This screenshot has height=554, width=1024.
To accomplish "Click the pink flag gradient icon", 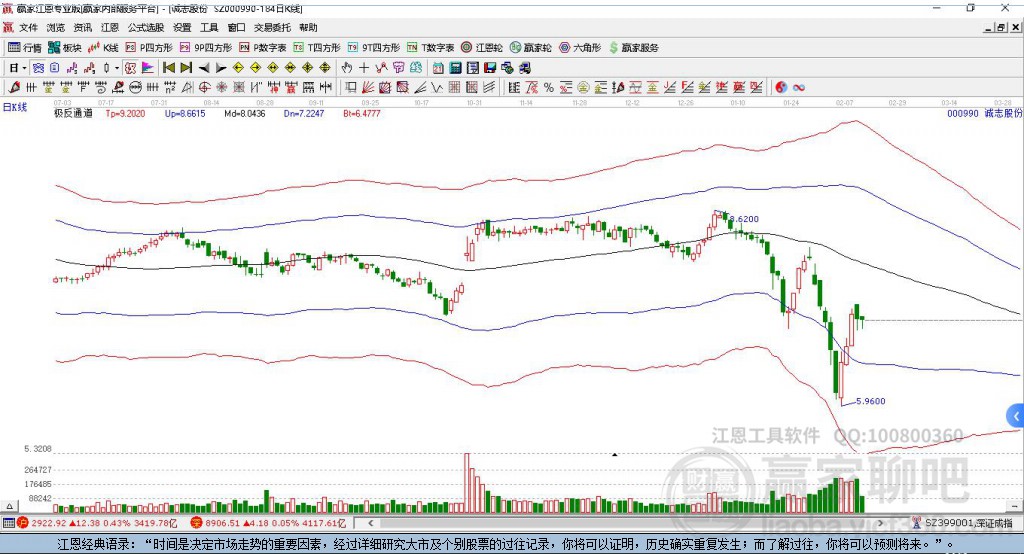I will click(148, 68).
